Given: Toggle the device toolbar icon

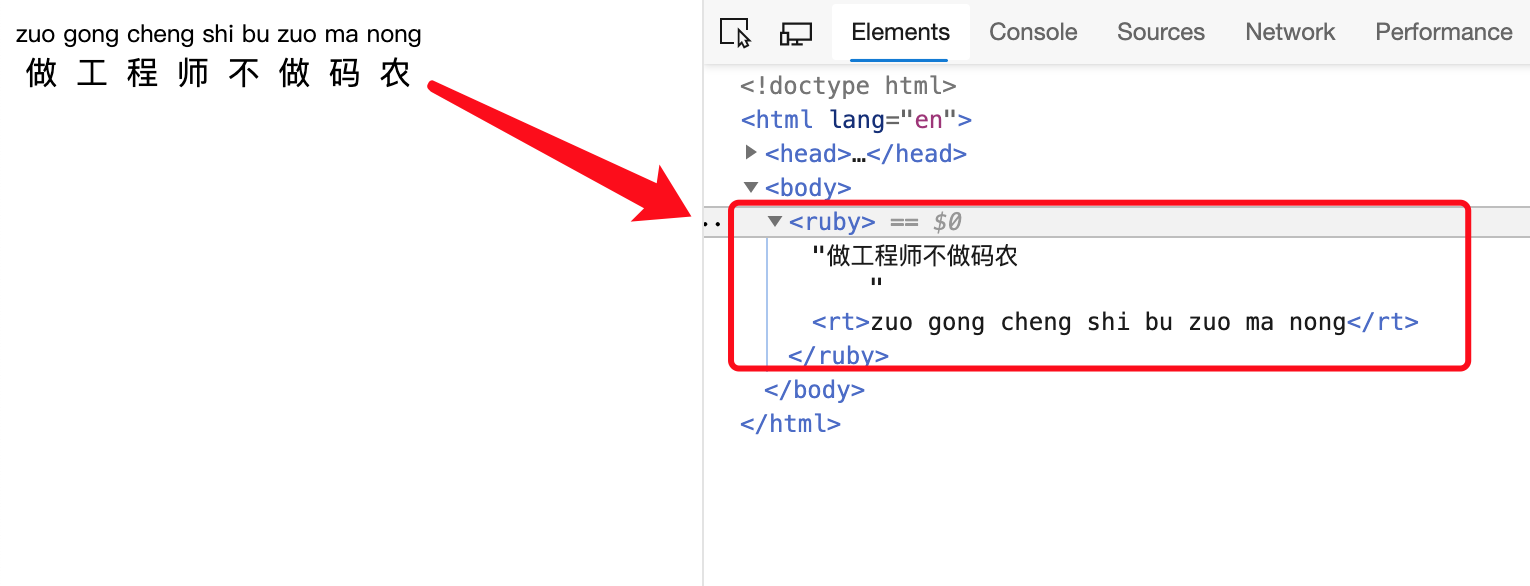Looking at the screenshot, I should point(796,33).
